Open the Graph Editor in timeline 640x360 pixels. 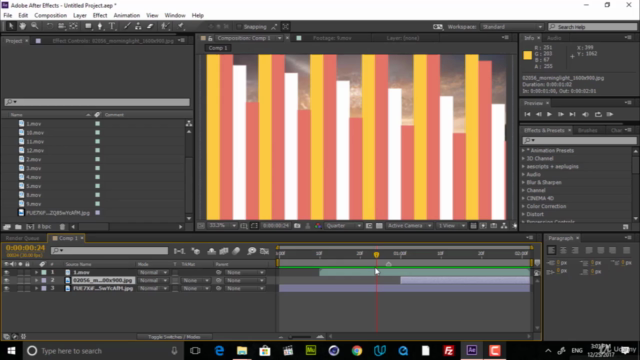pyautogui.click(x=264, y=251)
